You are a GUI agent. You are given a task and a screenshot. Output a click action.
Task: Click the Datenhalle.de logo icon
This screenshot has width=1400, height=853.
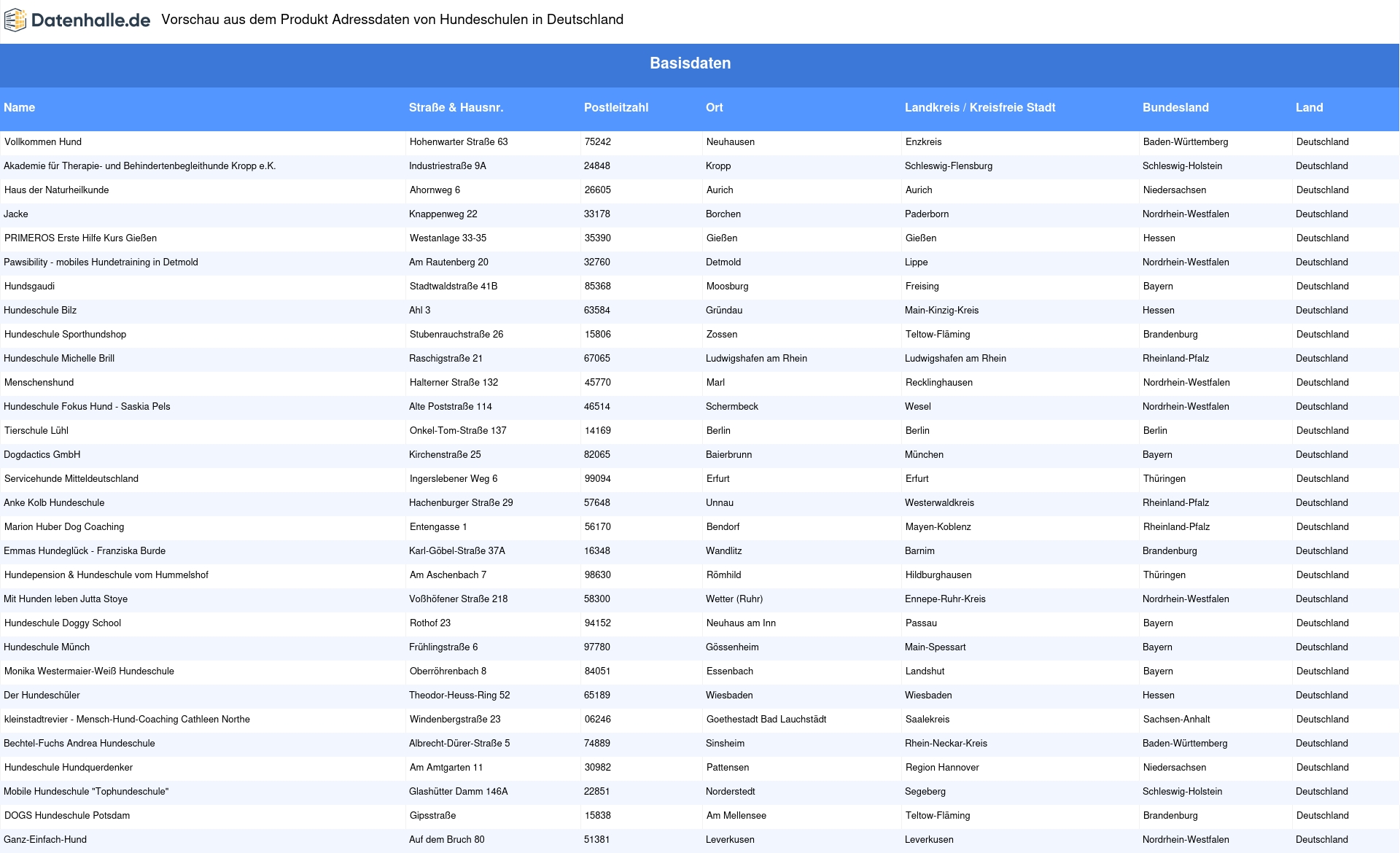point(15,20)
